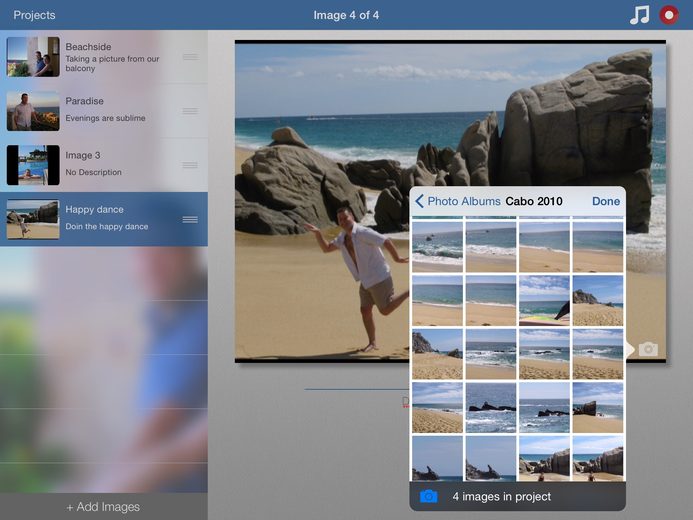Pick third-row third photo of waves

pyautogui.click(x=544, y=354)
